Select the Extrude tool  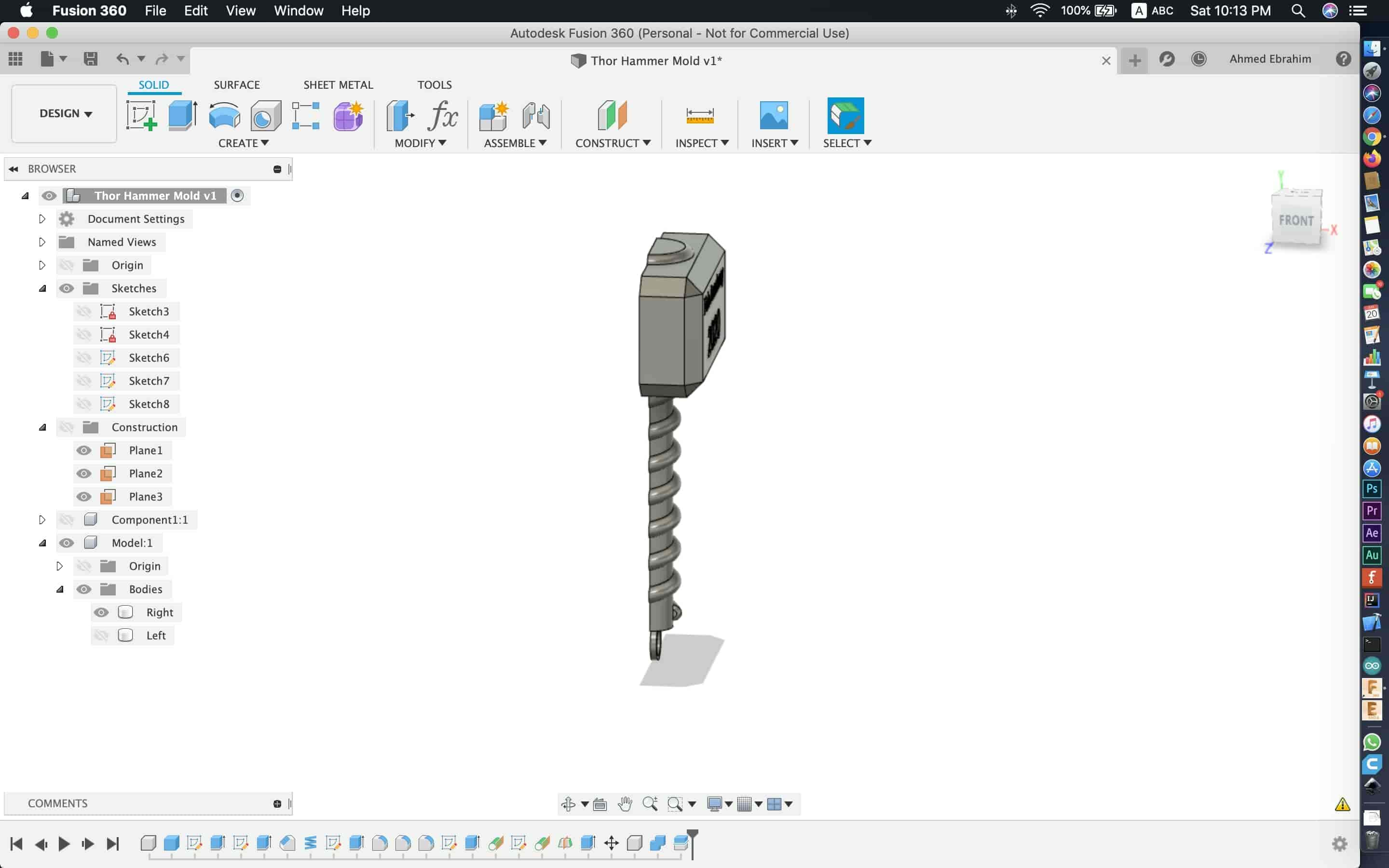183,115
